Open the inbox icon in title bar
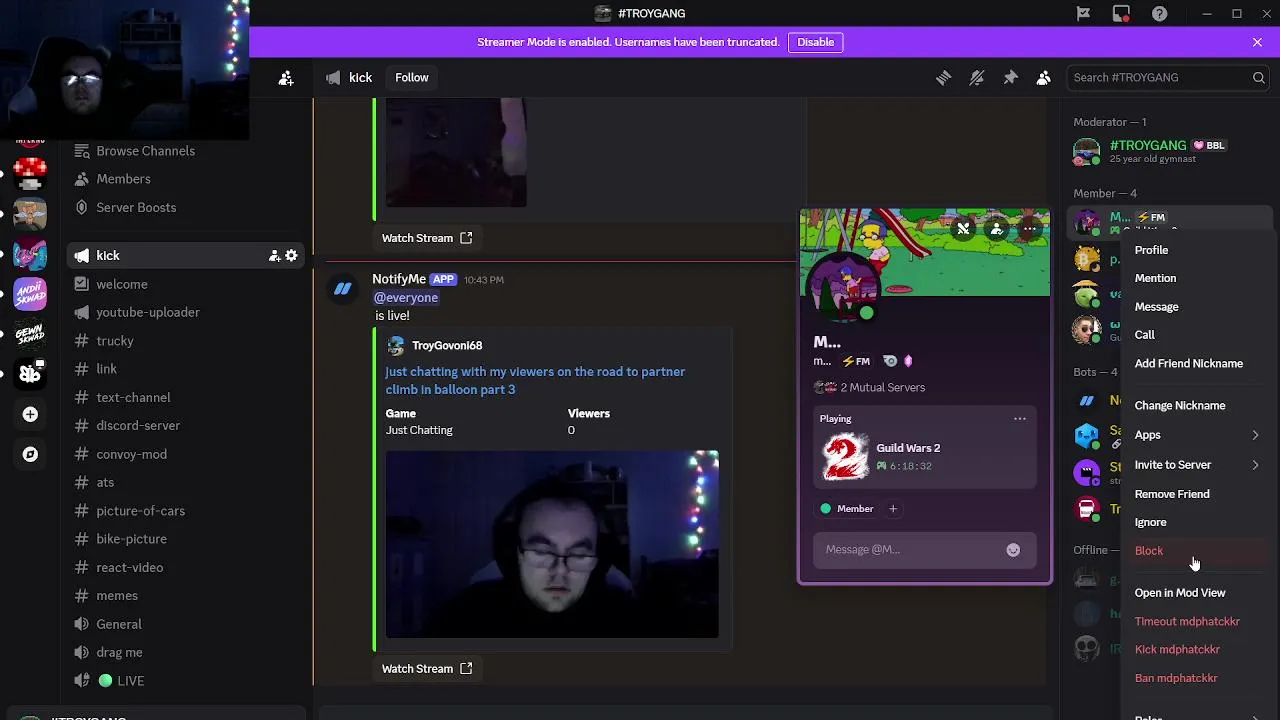The image size is (1280, 720). [x=1121, y=13]
